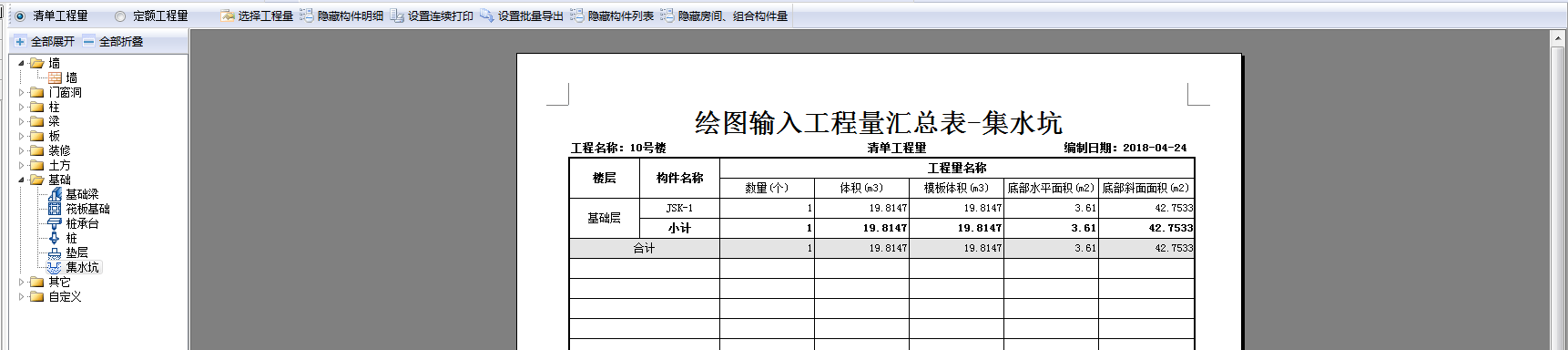Click the 设置连续打印 printer icon
Viewport: 1568px width, 350px height.
coord(397,15)
